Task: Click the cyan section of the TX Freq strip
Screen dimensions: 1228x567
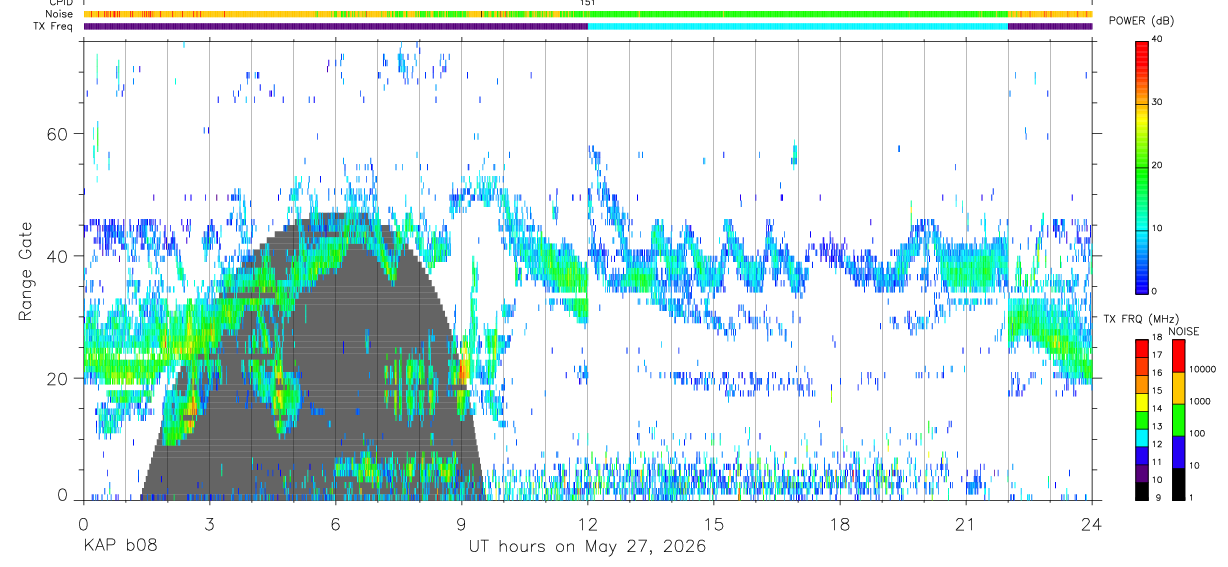Action: tap(798, 26)
